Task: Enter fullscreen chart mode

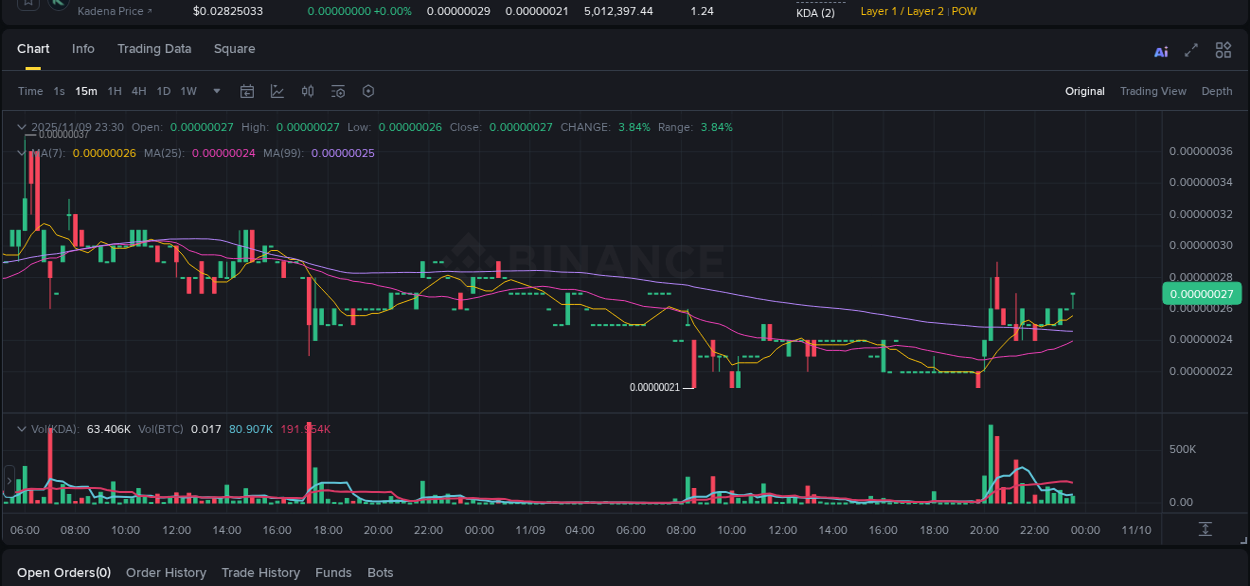Action: tap(1191, 50)
